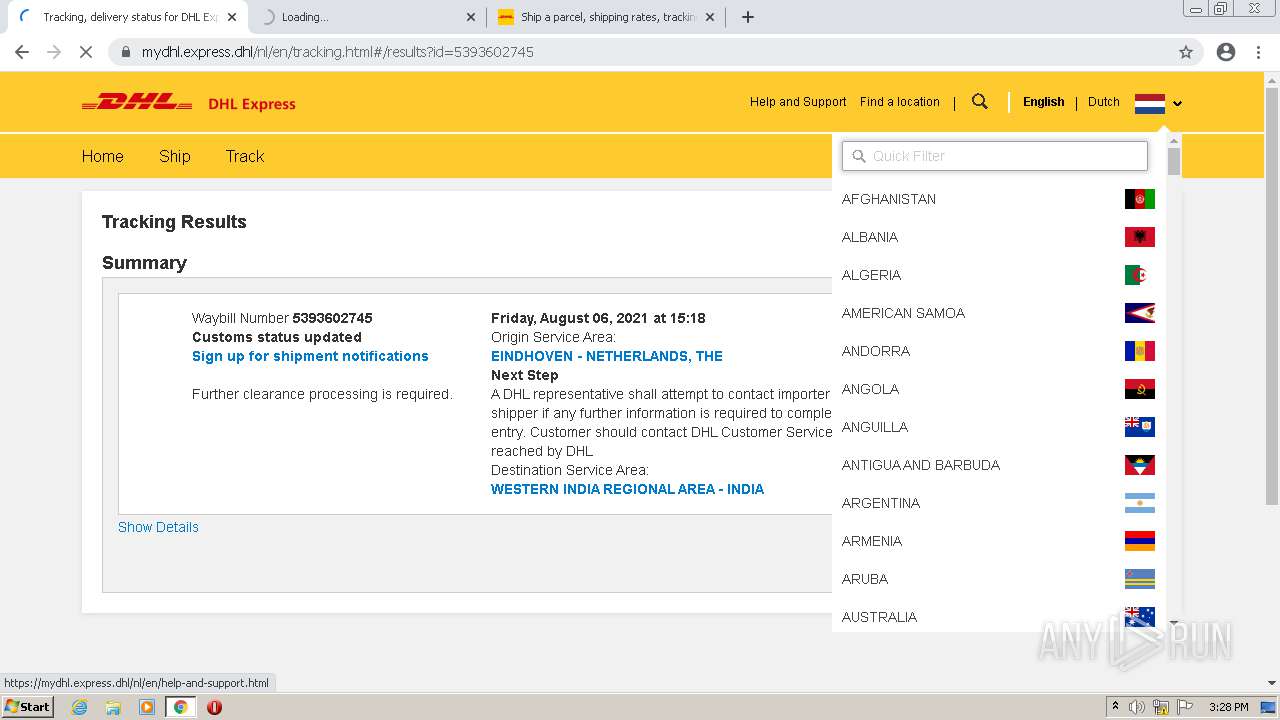Select the Armenia flag icon
Image resolution: width=1280 pixels, height=720 pixels.
pyautogui.click(x=1140, y=541)
